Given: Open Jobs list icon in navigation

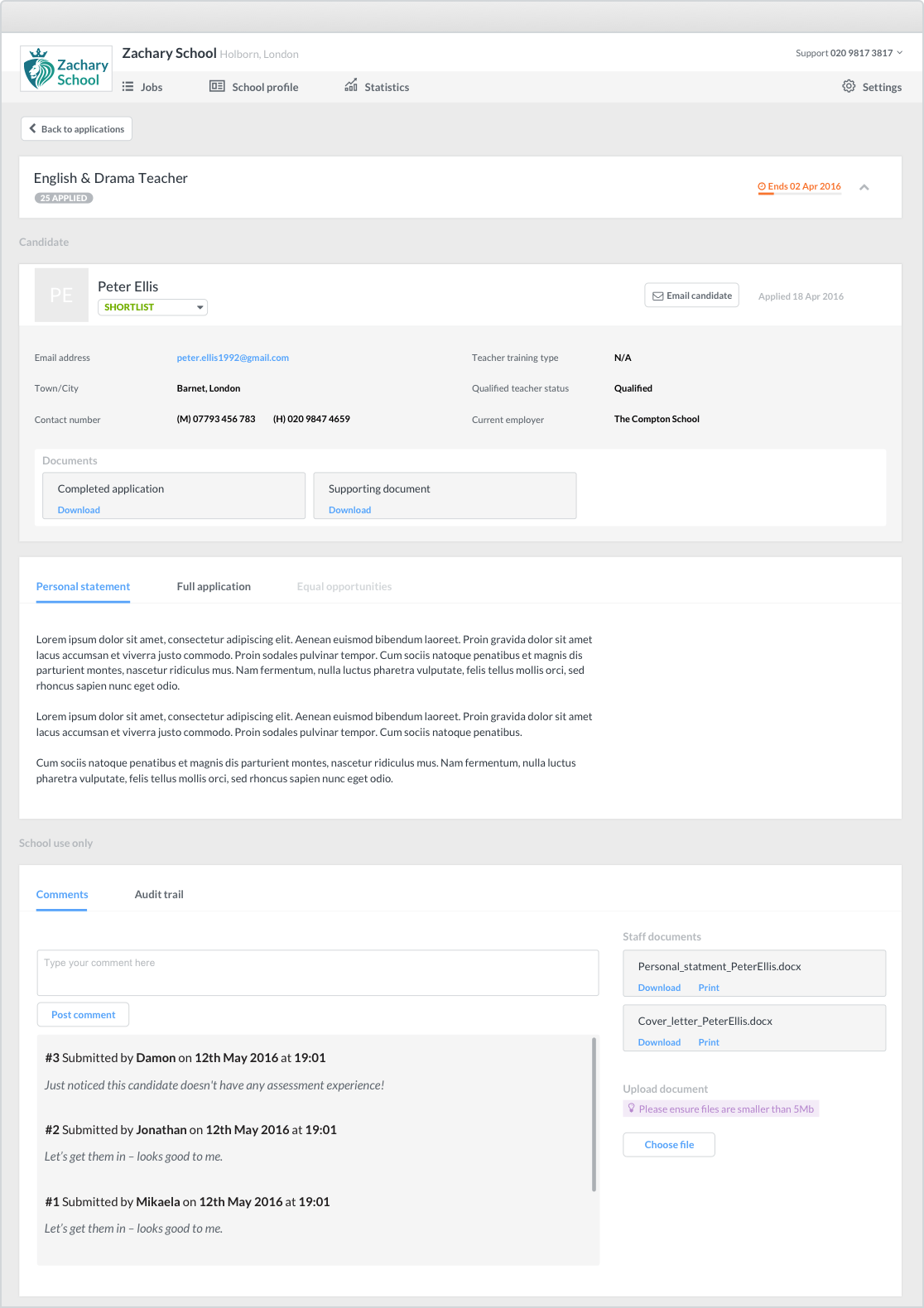Looking at the screenshot, I should (128, 87).
